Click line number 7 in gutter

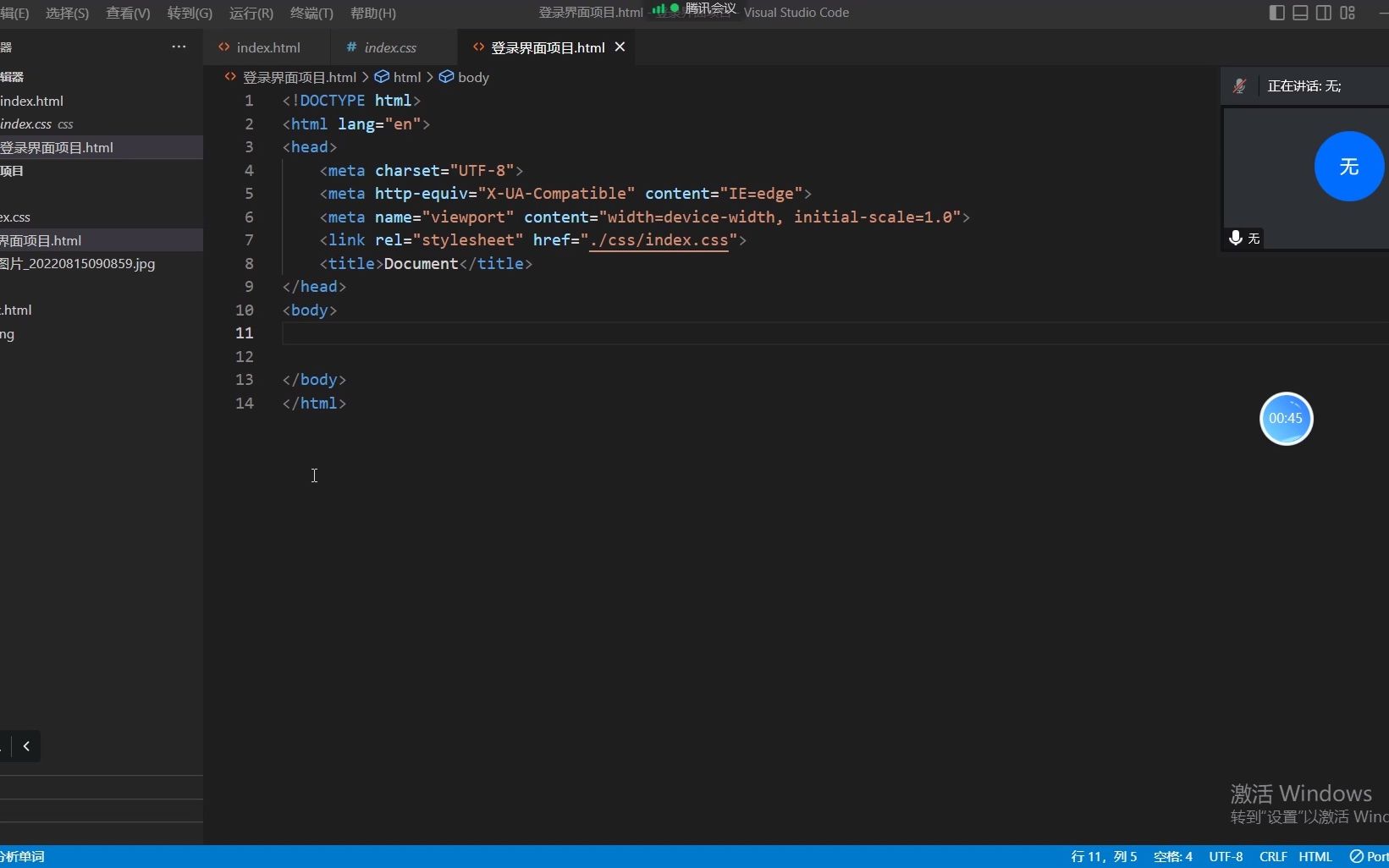pyautogui.click(x=249, y=240)
